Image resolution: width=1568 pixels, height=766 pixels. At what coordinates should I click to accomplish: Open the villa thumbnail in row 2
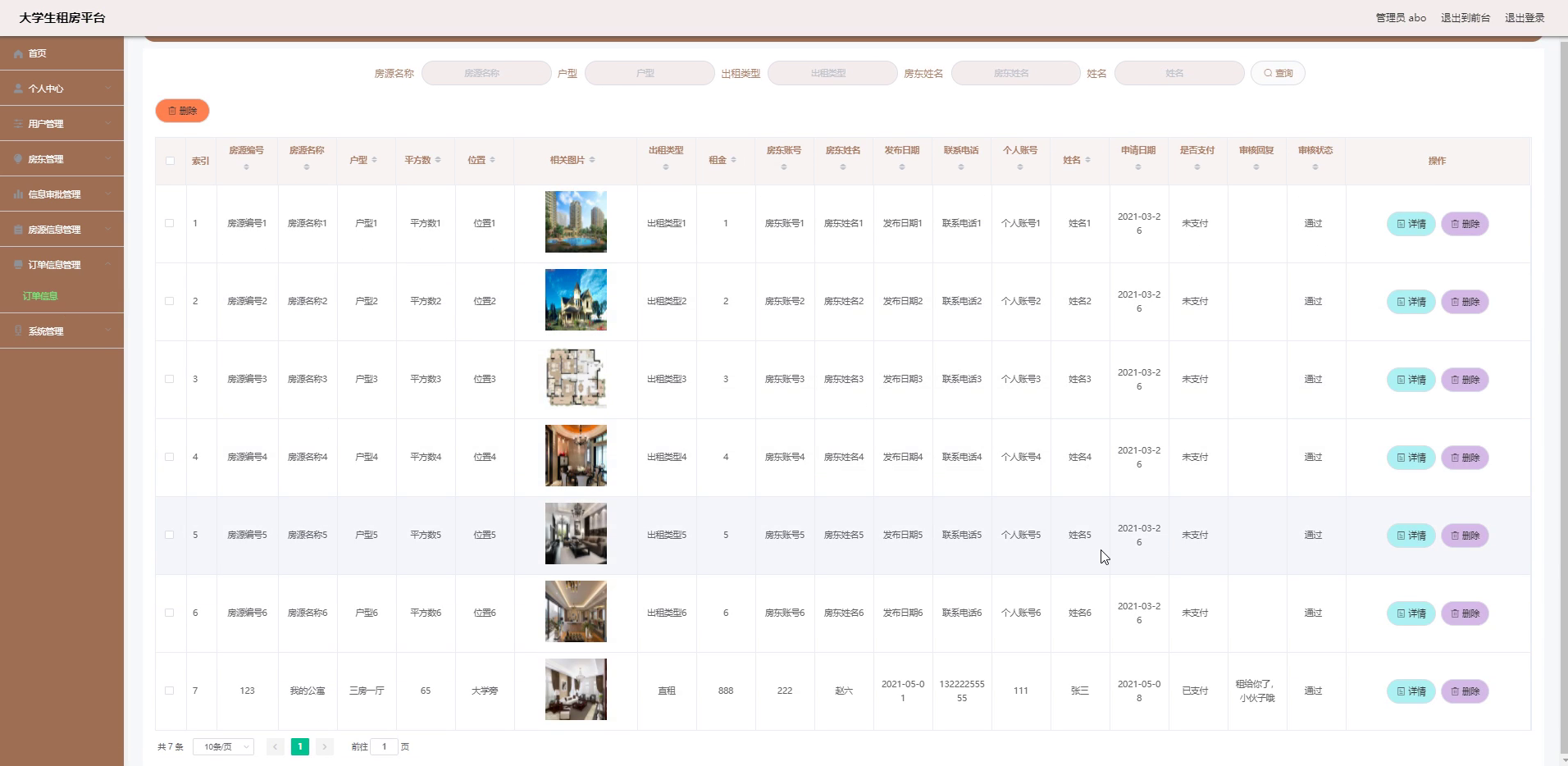pos(576,300)
